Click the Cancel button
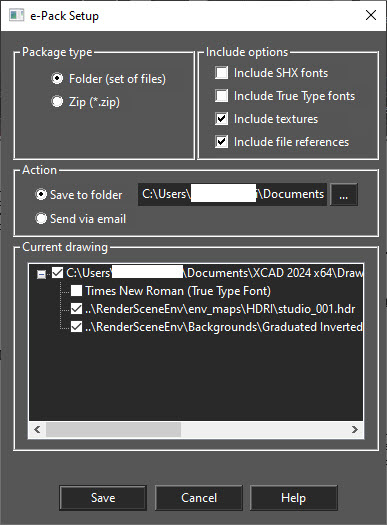This screenshot has width=387, height=525. coord(199,498)
